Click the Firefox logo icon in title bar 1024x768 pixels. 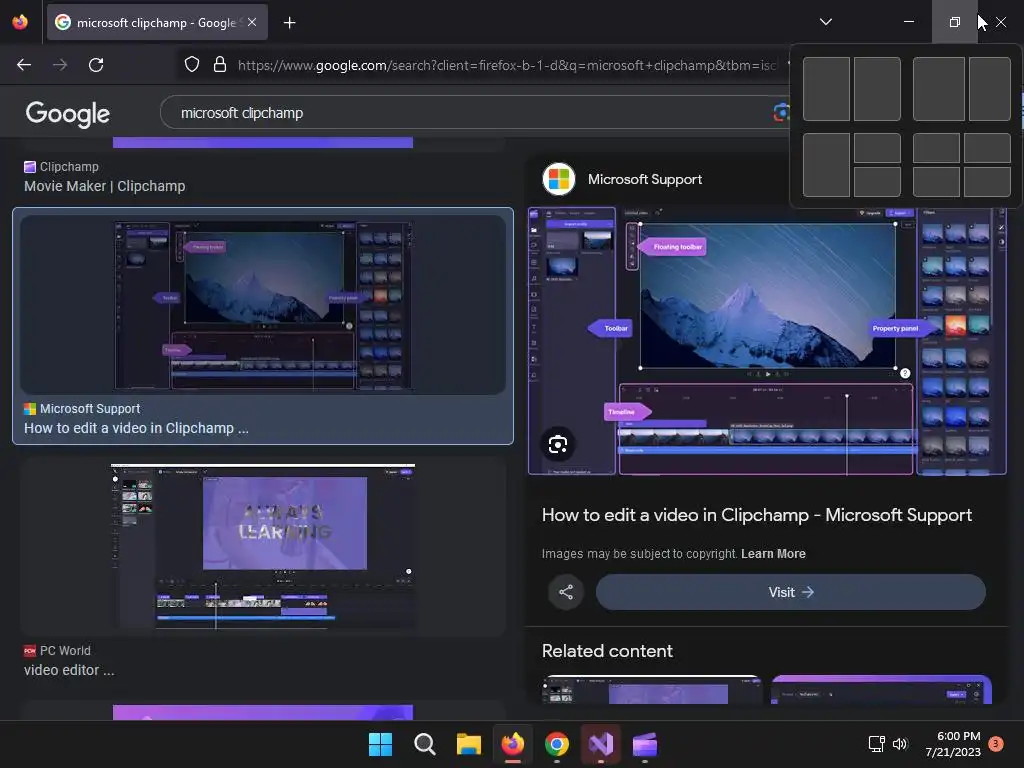coord(20,22)
